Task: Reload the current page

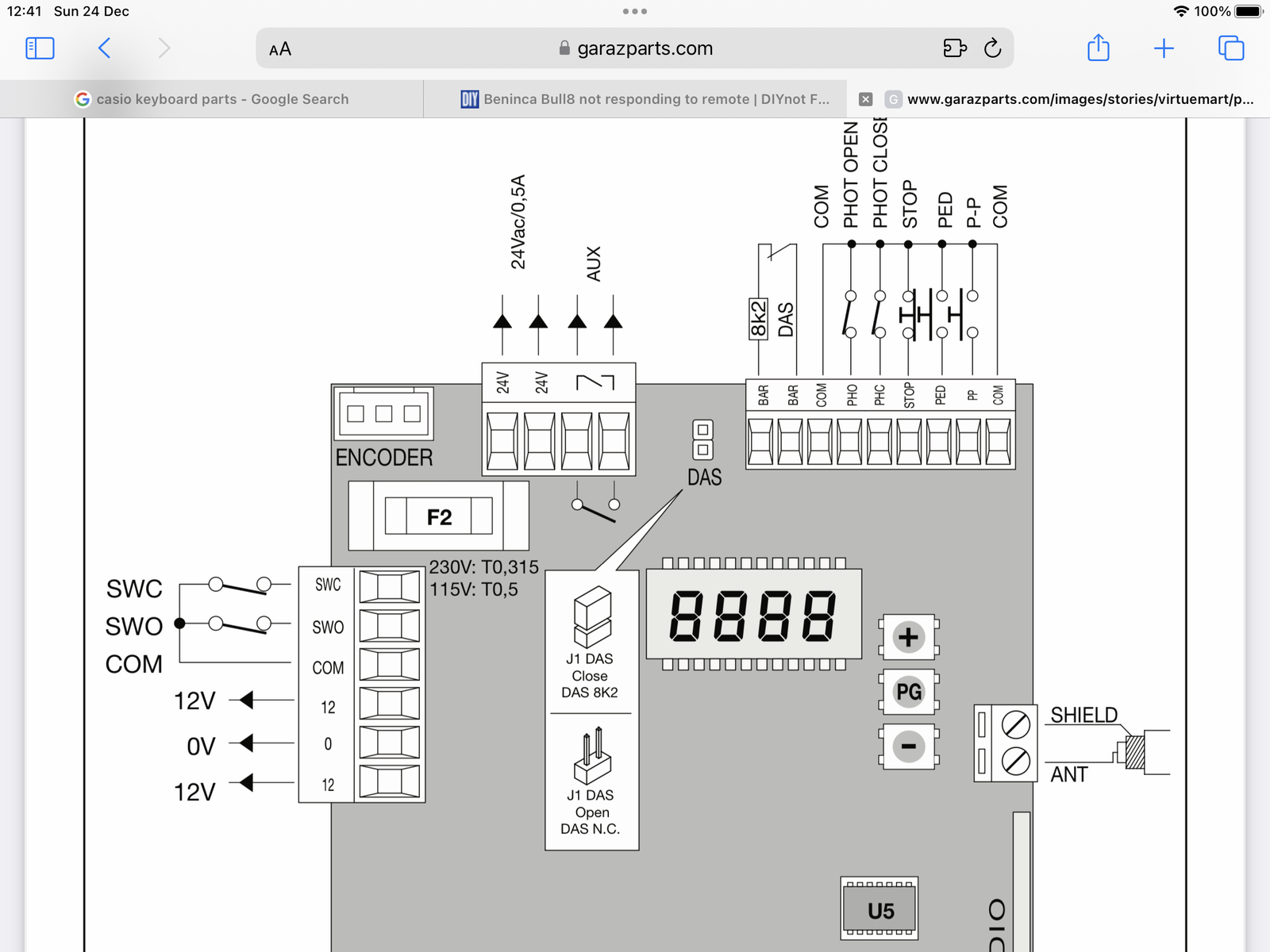Action: (992, 48)
